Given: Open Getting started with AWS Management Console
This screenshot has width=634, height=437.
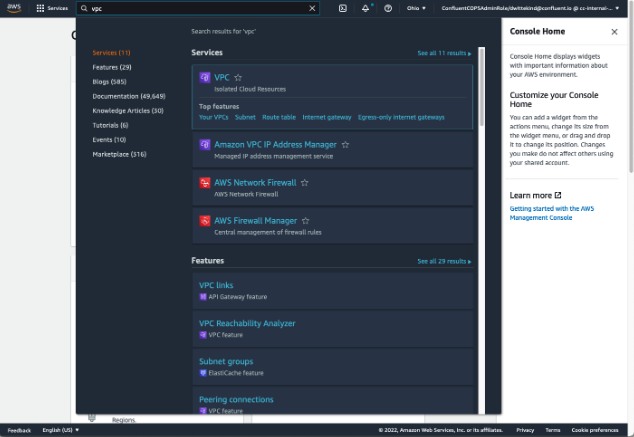Looking at the screenshot, I should pos(552,213).
